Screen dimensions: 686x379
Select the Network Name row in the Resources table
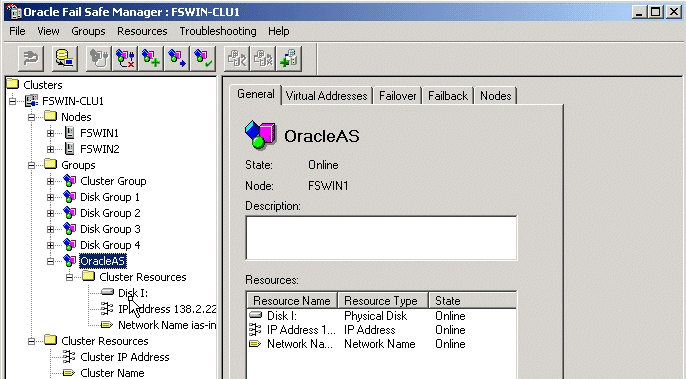click(381, 344)
